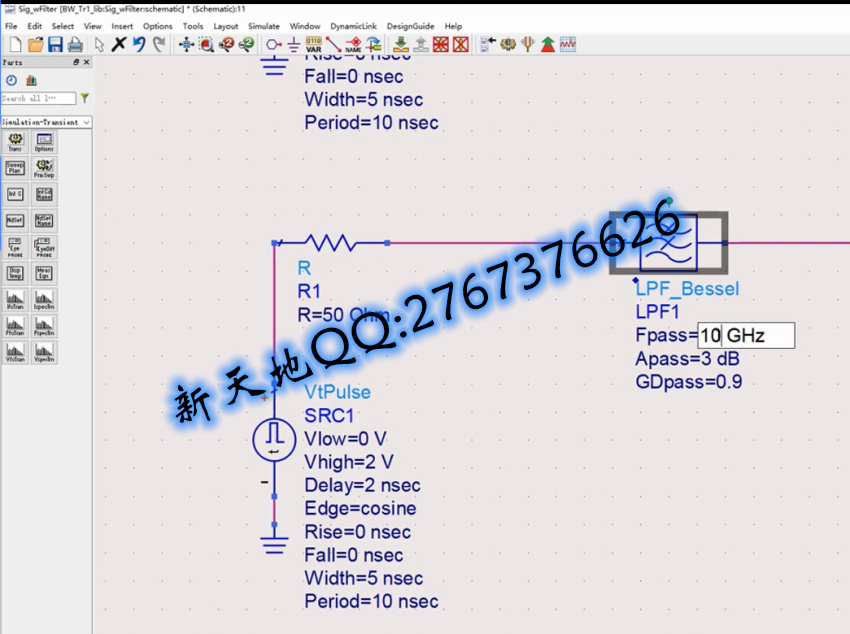The image size is (850, 634).
Task: Open the Simulate menu
Action: [264, 26]
